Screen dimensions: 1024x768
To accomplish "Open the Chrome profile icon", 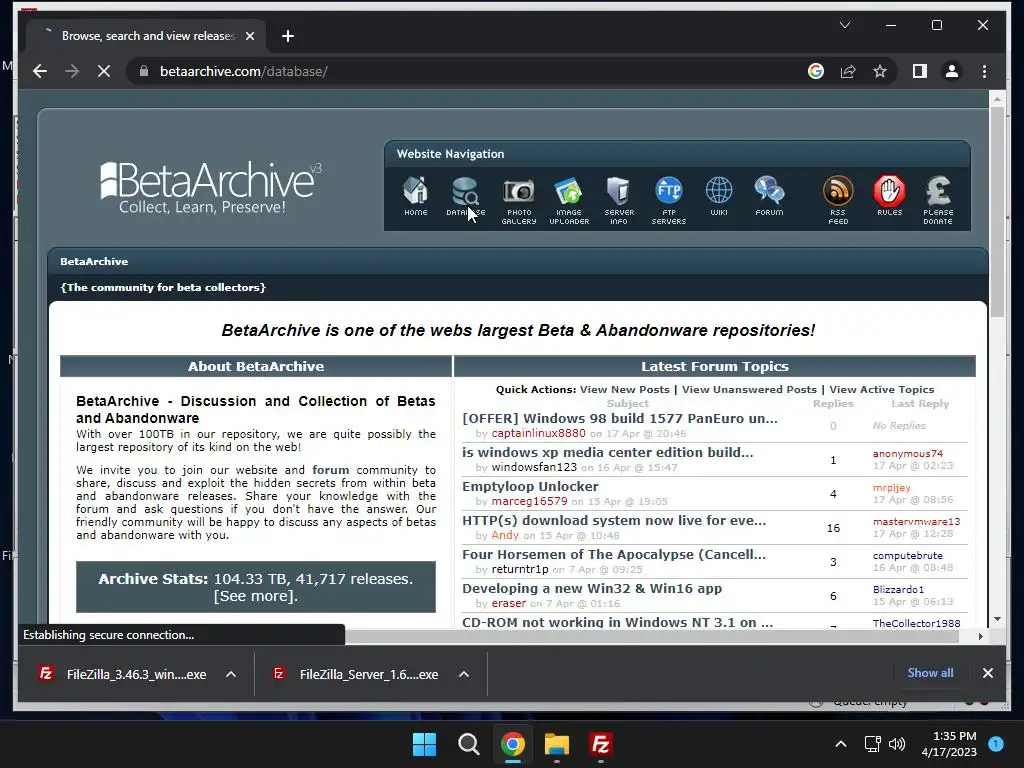I will pos(952,71).
